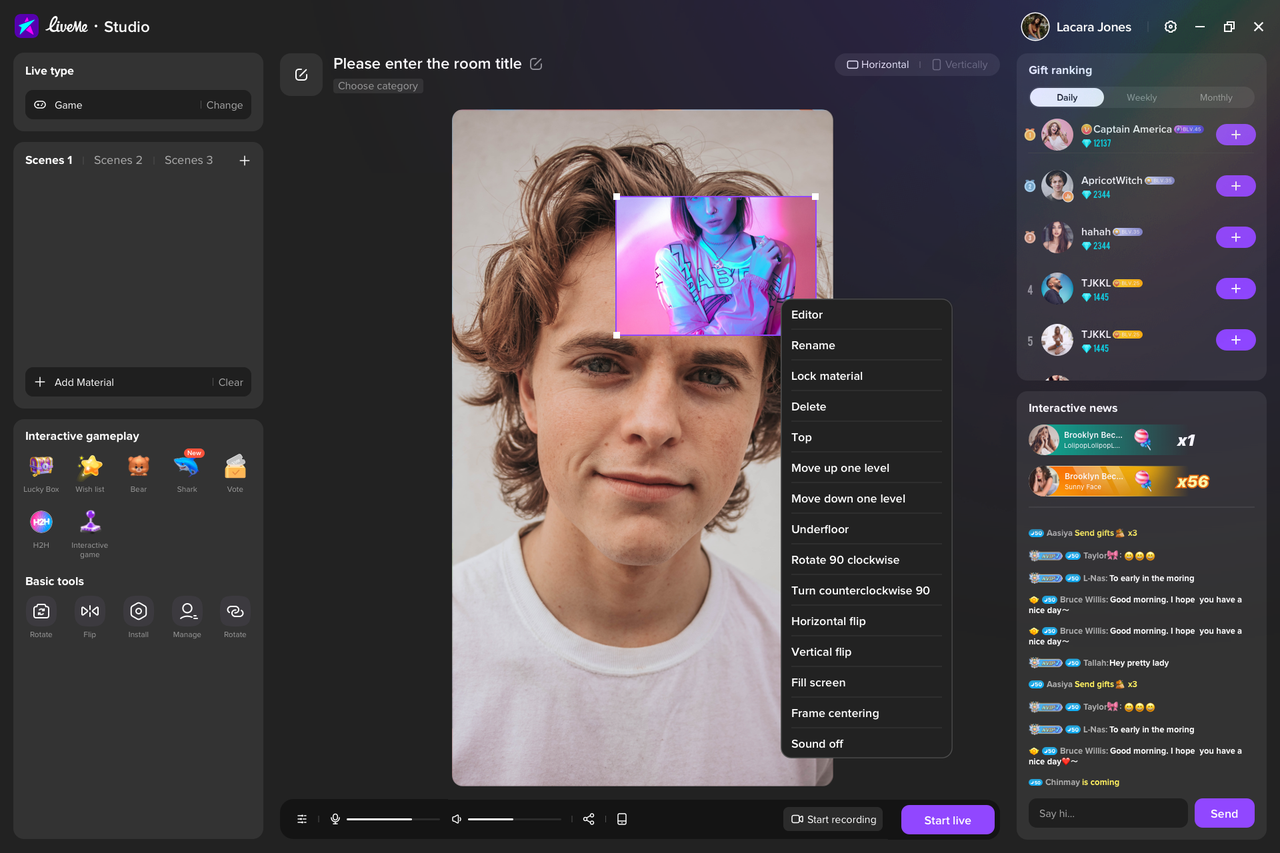Click Start recording

pyautogui.click(x=832, y=818)
